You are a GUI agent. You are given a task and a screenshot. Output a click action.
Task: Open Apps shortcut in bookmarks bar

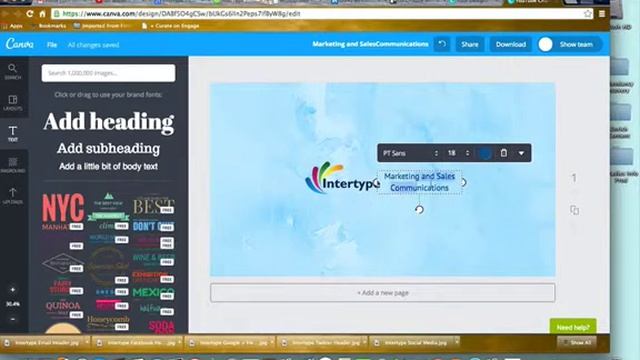pos(12,26)
